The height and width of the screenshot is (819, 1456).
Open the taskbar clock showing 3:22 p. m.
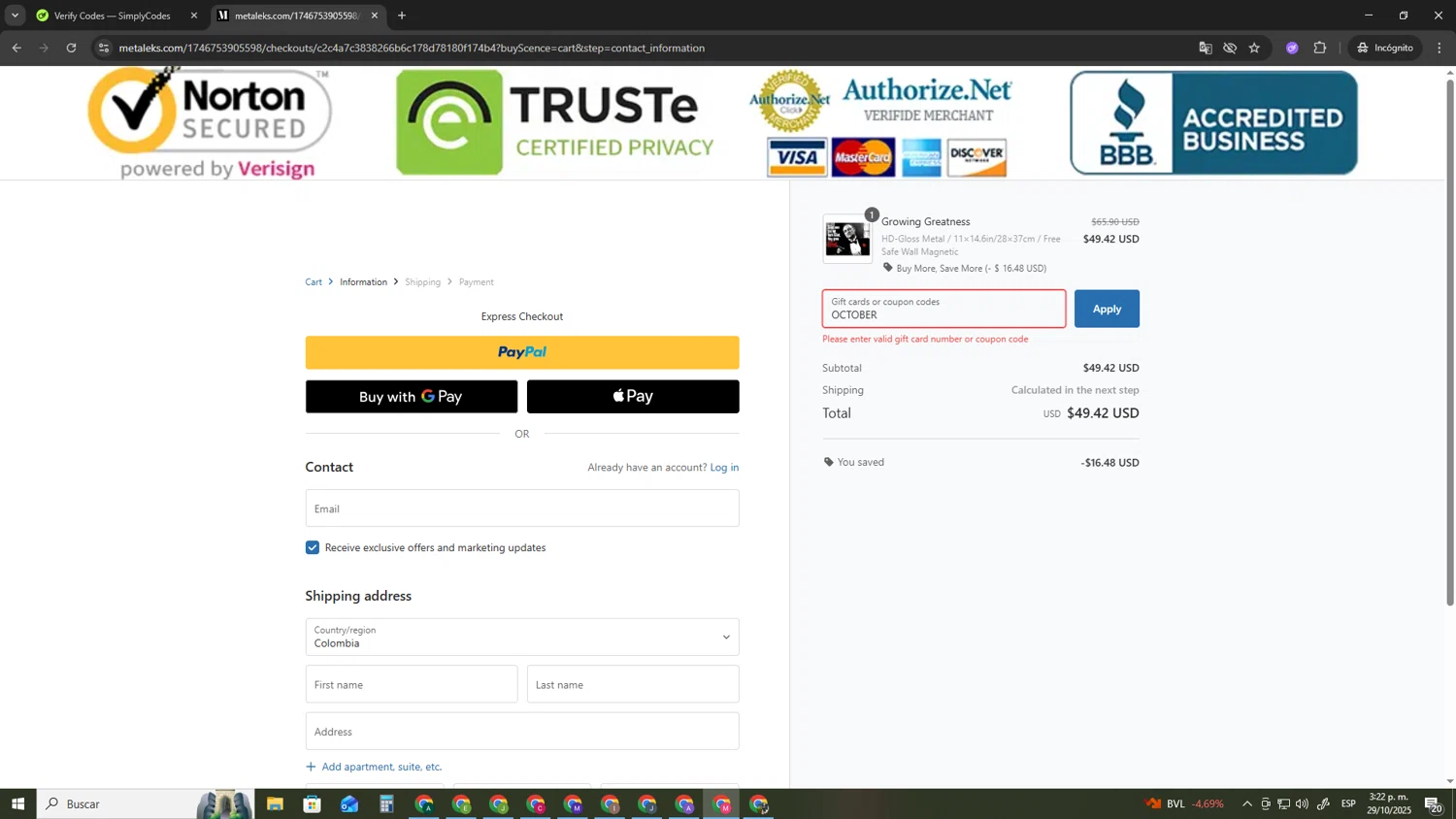[1388, 803]
